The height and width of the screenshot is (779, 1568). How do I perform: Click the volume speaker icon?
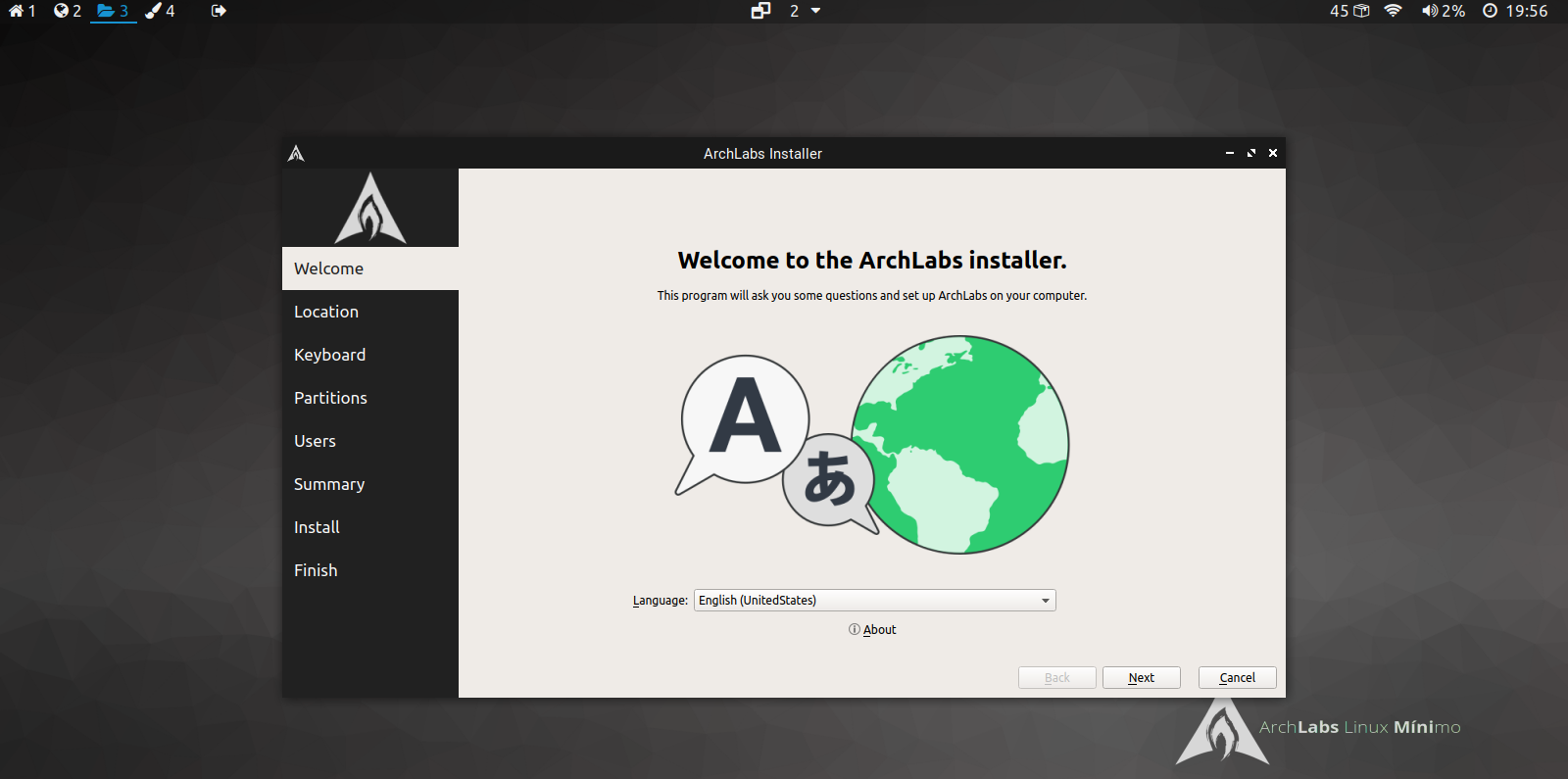(x=1430, y=11)
